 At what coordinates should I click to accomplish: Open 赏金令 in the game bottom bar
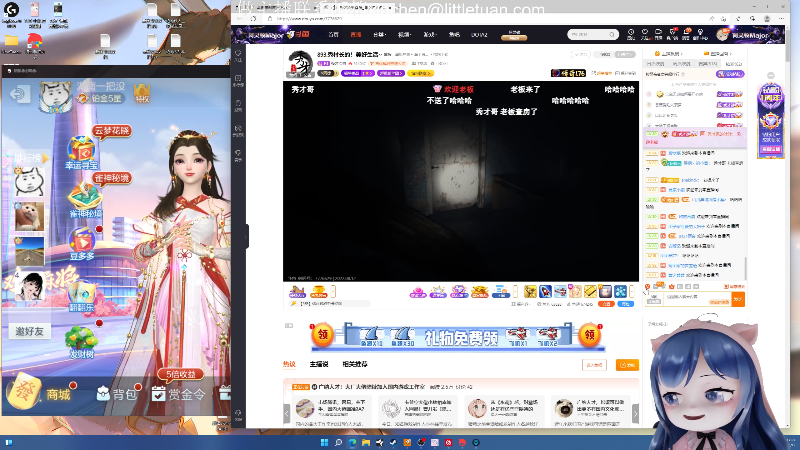[179, 394]
